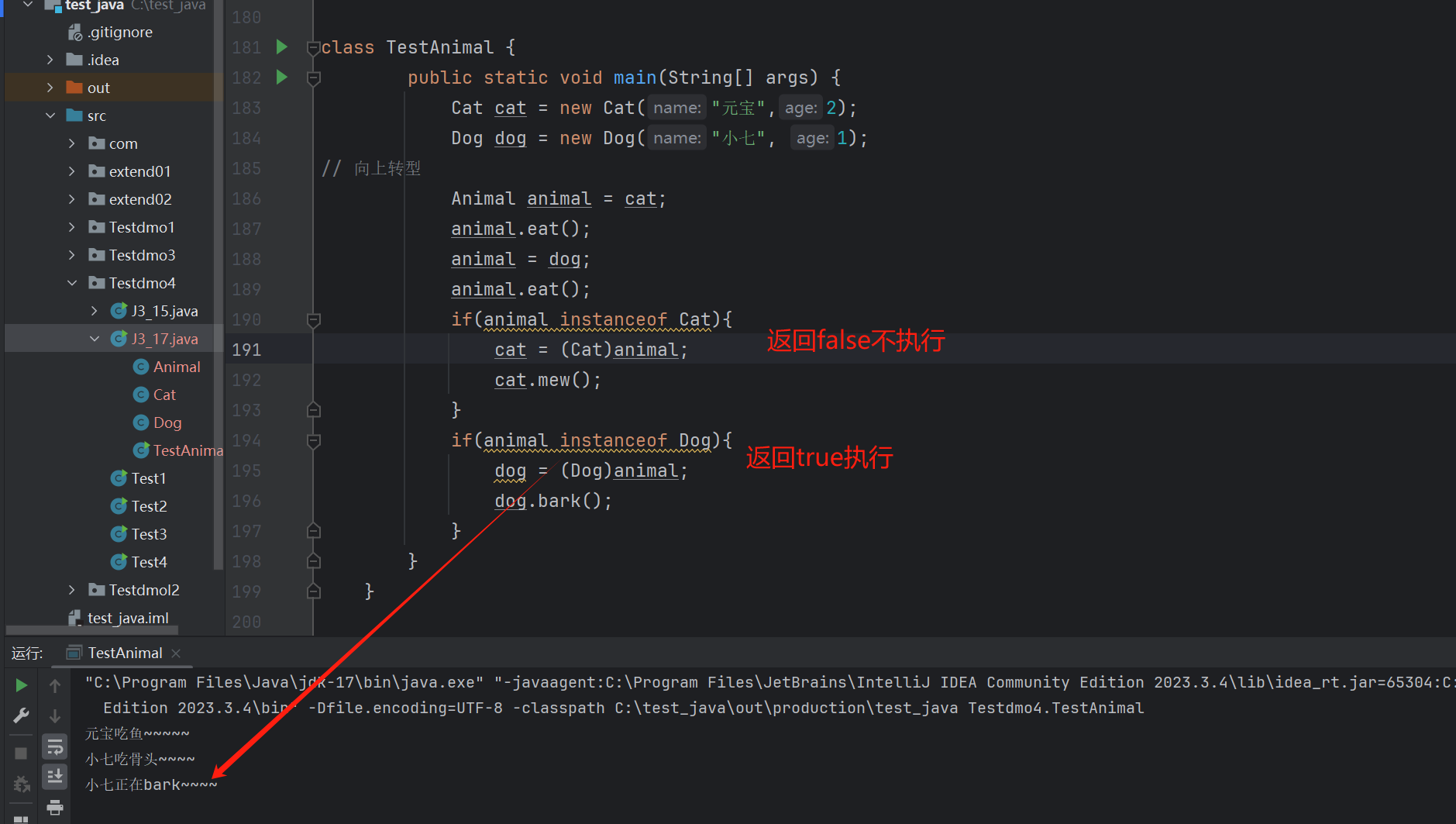
Task: Fold the instanceof Cat block at line 190
Action: (314, 319)
